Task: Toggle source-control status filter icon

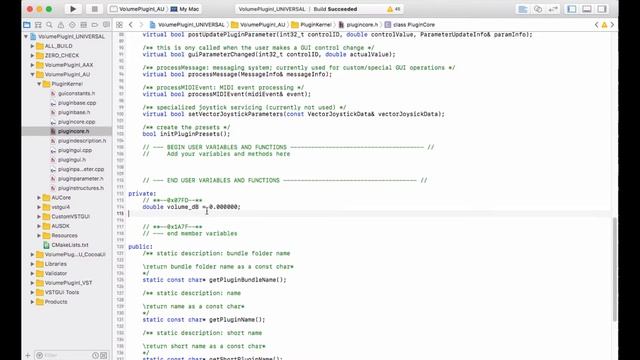Action: click(104, 356)
